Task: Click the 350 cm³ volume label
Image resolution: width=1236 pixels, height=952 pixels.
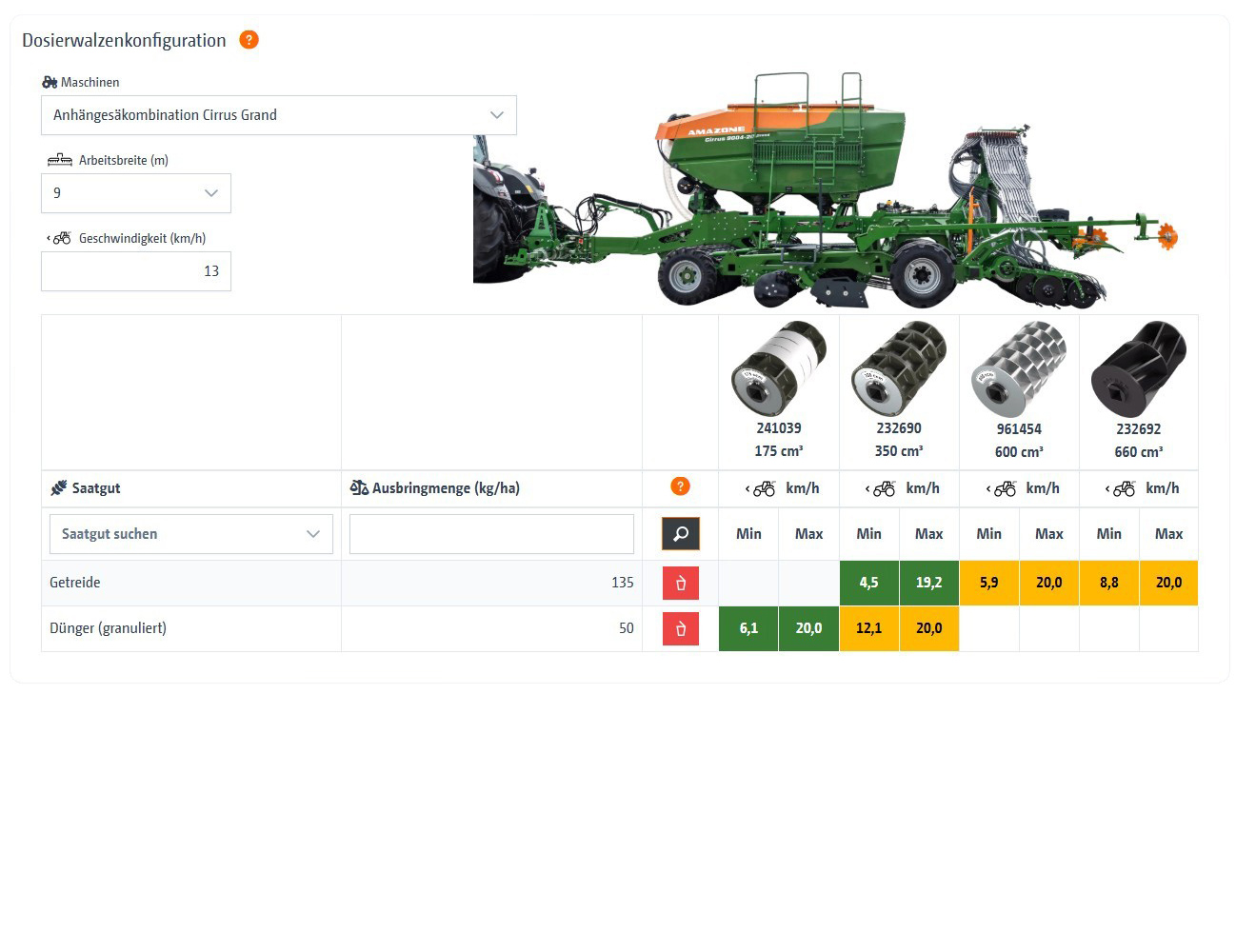Action: [x=899, y=451]
